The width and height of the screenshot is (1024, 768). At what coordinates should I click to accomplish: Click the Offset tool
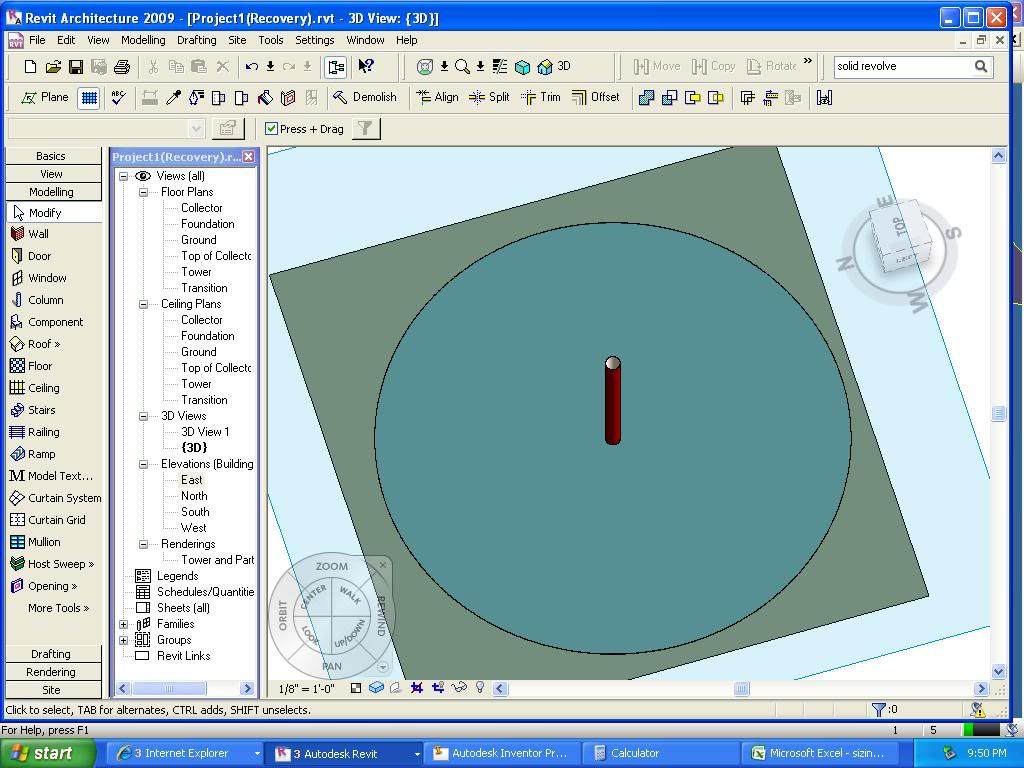595,97
